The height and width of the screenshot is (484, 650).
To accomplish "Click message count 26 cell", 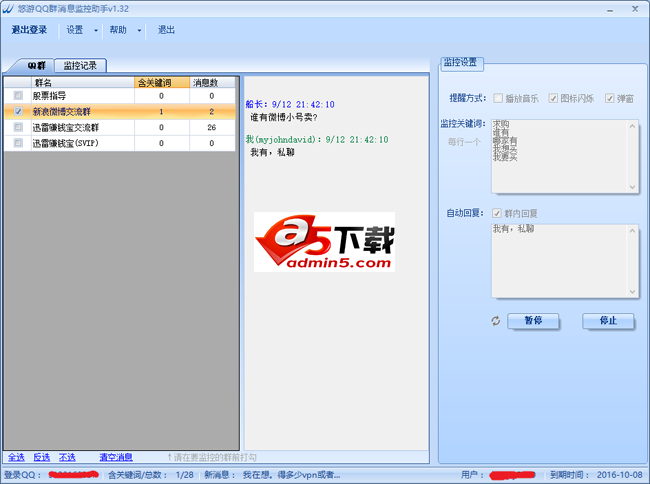I will [212, 127].
